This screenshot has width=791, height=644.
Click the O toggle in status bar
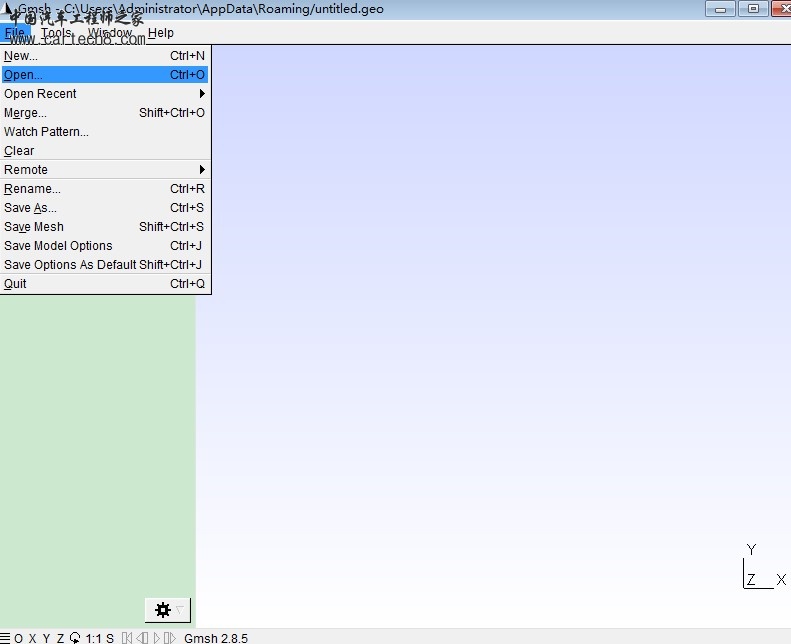click(x=18, y=638)
